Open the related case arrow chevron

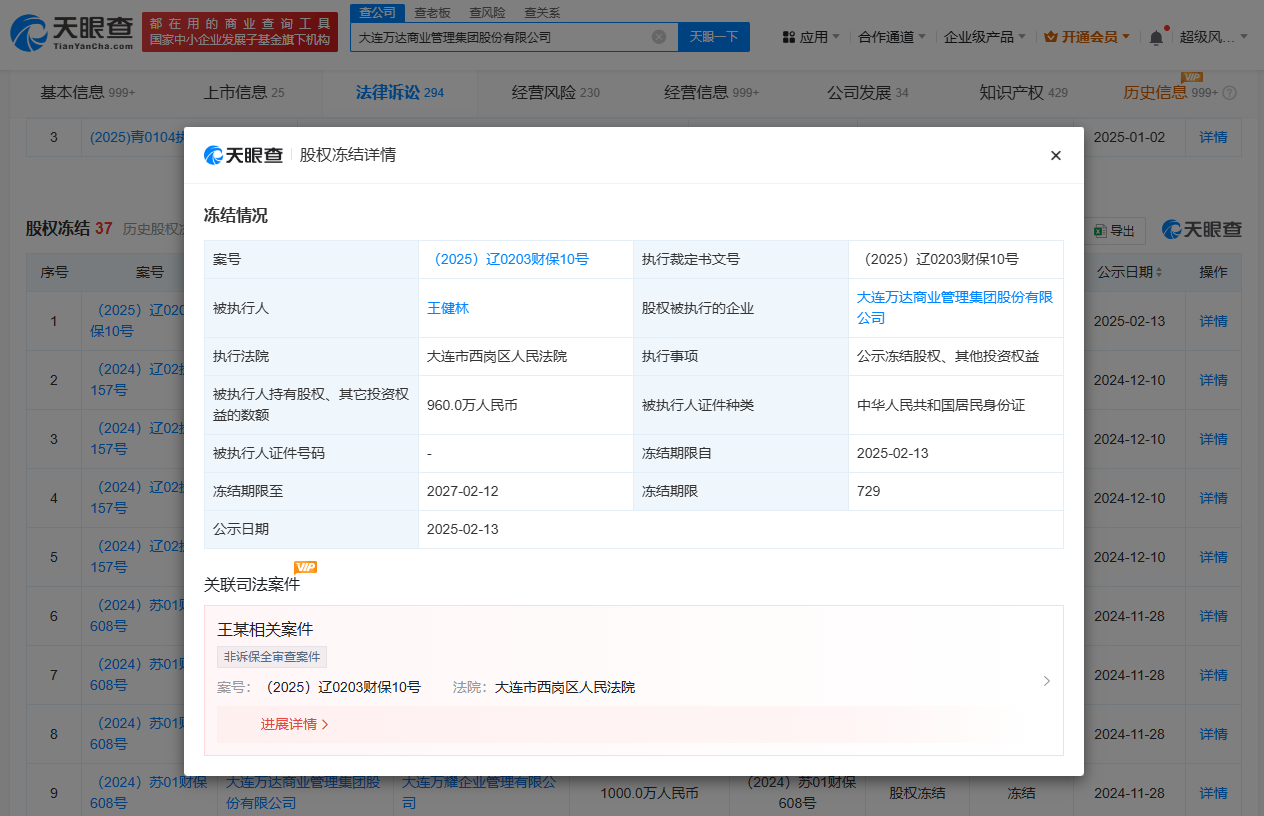[x=1047, y=681]
